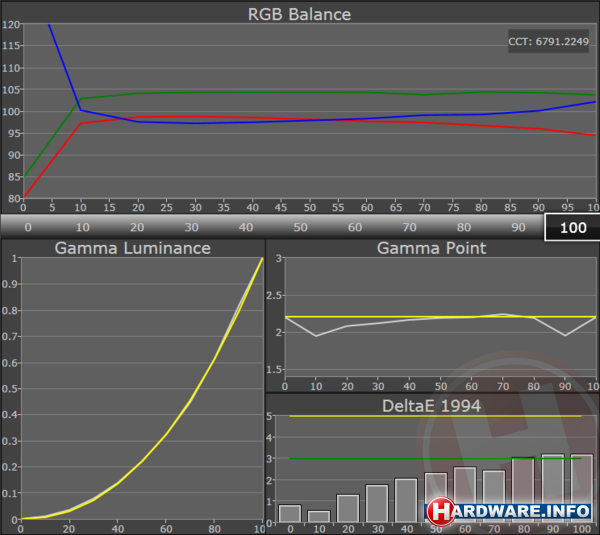Select the 20 grayscale level step
600x535 pixels.
point(137,227)
